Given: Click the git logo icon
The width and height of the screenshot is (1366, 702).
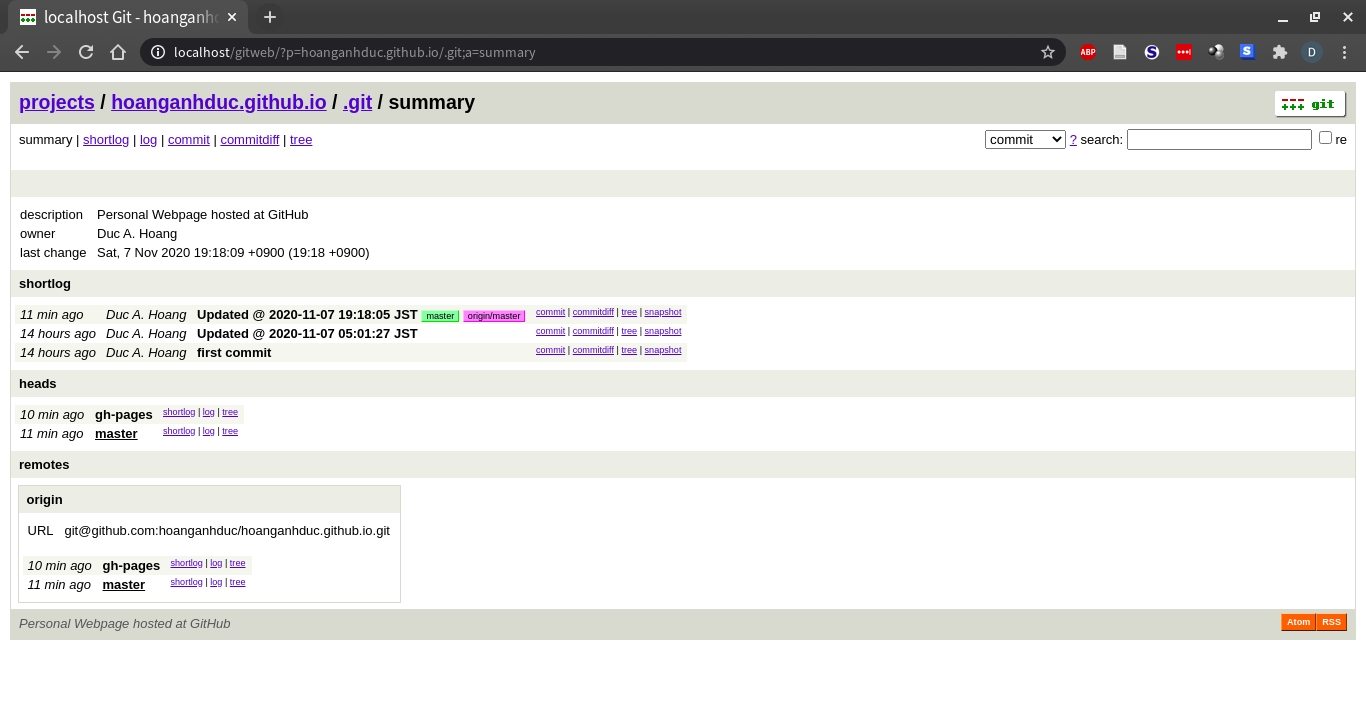Looking at the screenshot, I should [x=1310, y=104].
